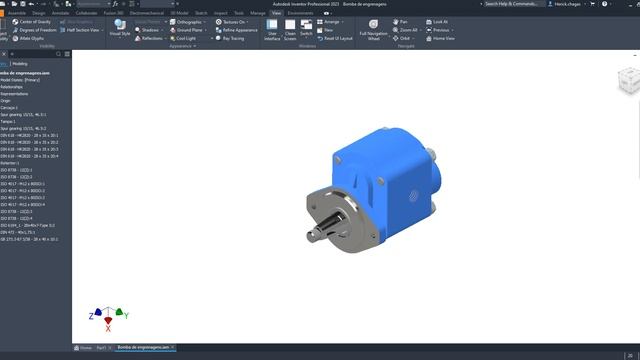Toggle Degrees of Freedom display

pos(34,30)
